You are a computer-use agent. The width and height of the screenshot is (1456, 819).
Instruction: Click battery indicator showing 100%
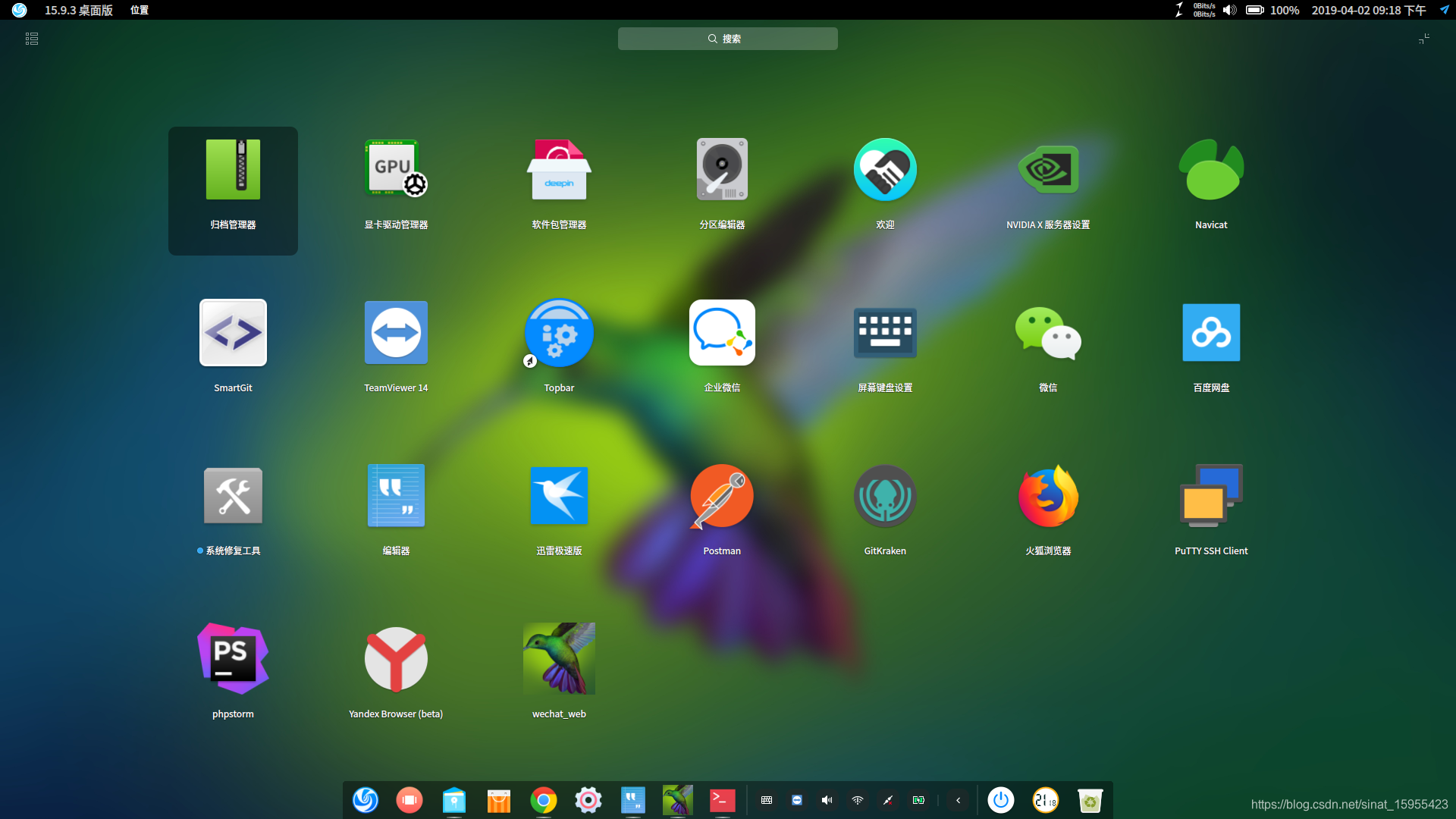tap(1272, 10)
